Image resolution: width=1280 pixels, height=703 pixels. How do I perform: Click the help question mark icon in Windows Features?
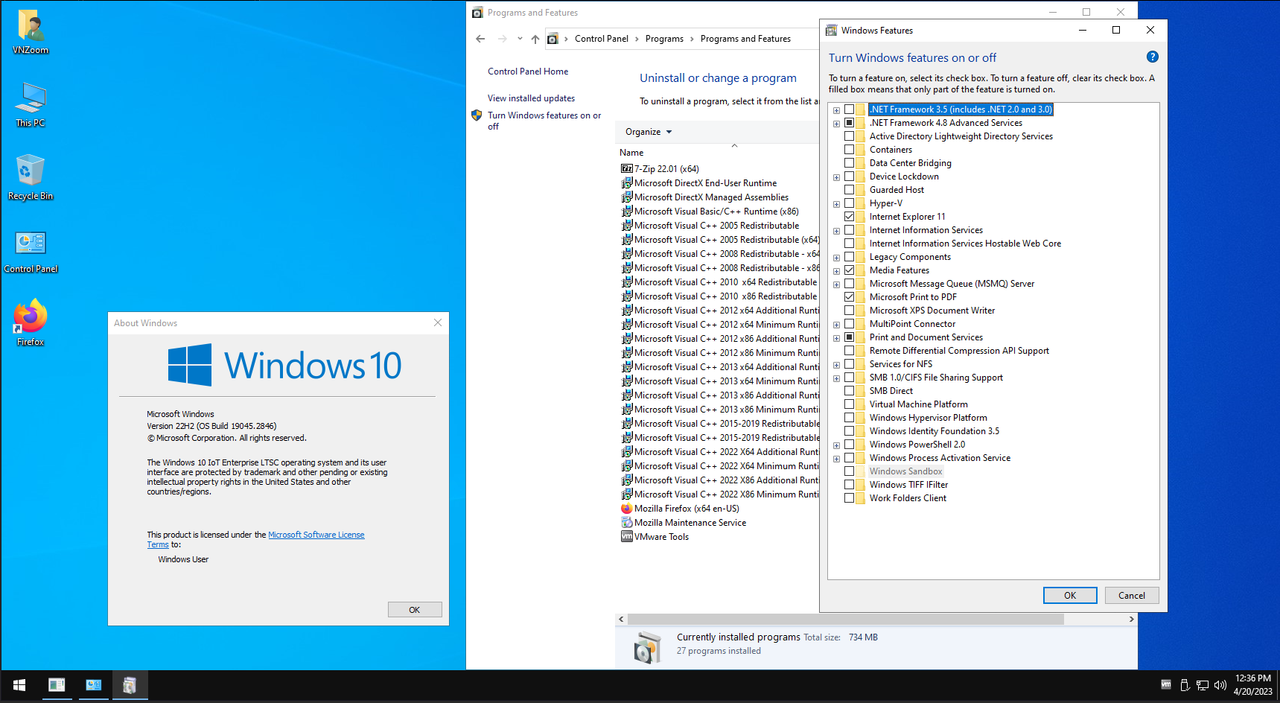coord(1152,58)
